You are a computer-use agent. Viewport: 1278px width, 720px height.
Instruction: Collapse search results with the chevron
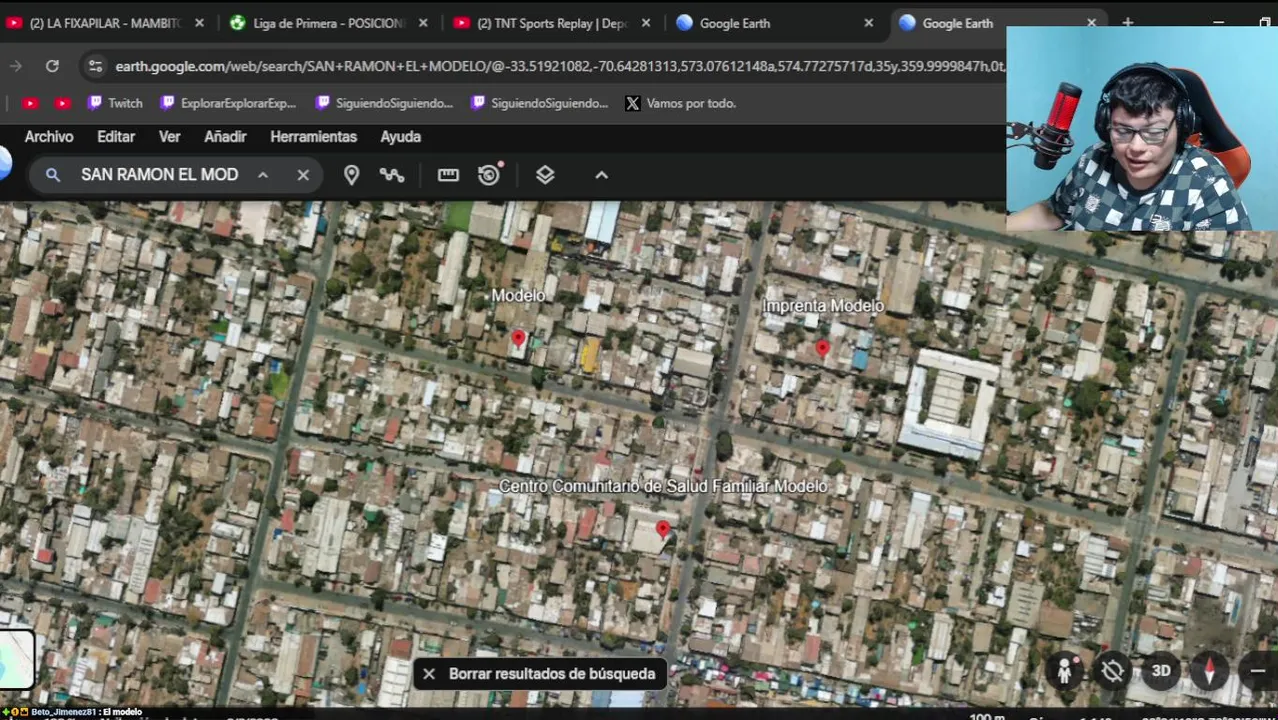pos(263,175)
